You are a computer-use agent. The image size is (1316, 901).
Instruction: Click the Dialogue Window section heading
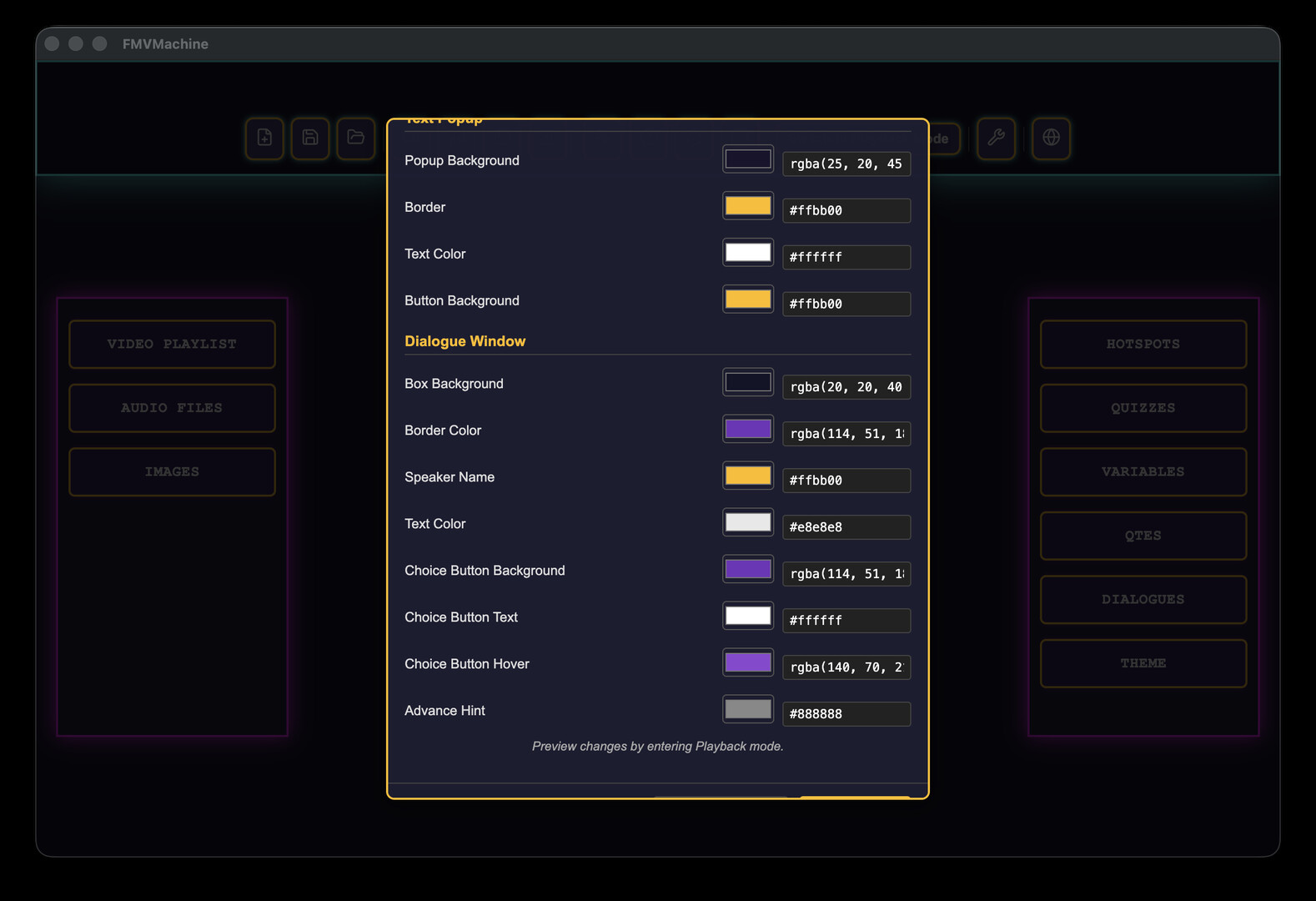465,341
